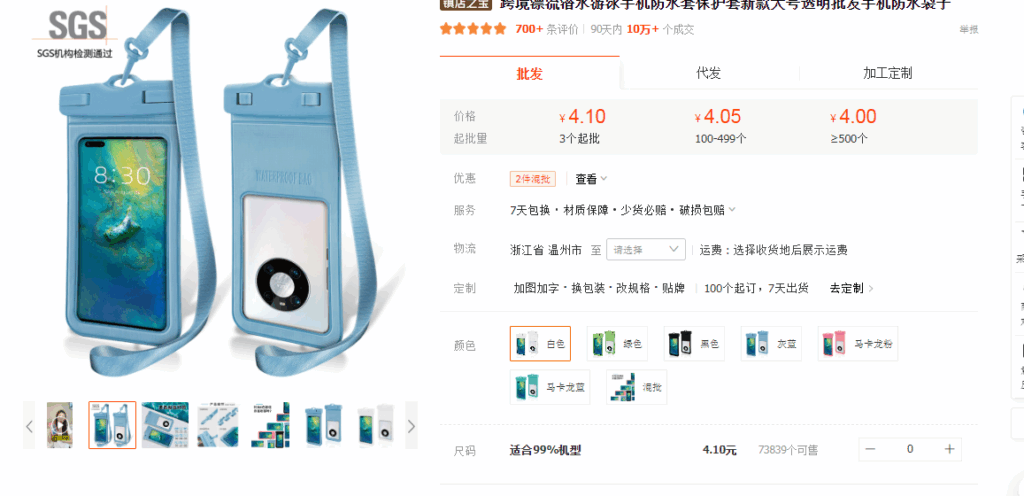Click the five-star rating icons
Image resolution: width=1024 pixels, height=496 pixels.
click(x=473, y=29)
